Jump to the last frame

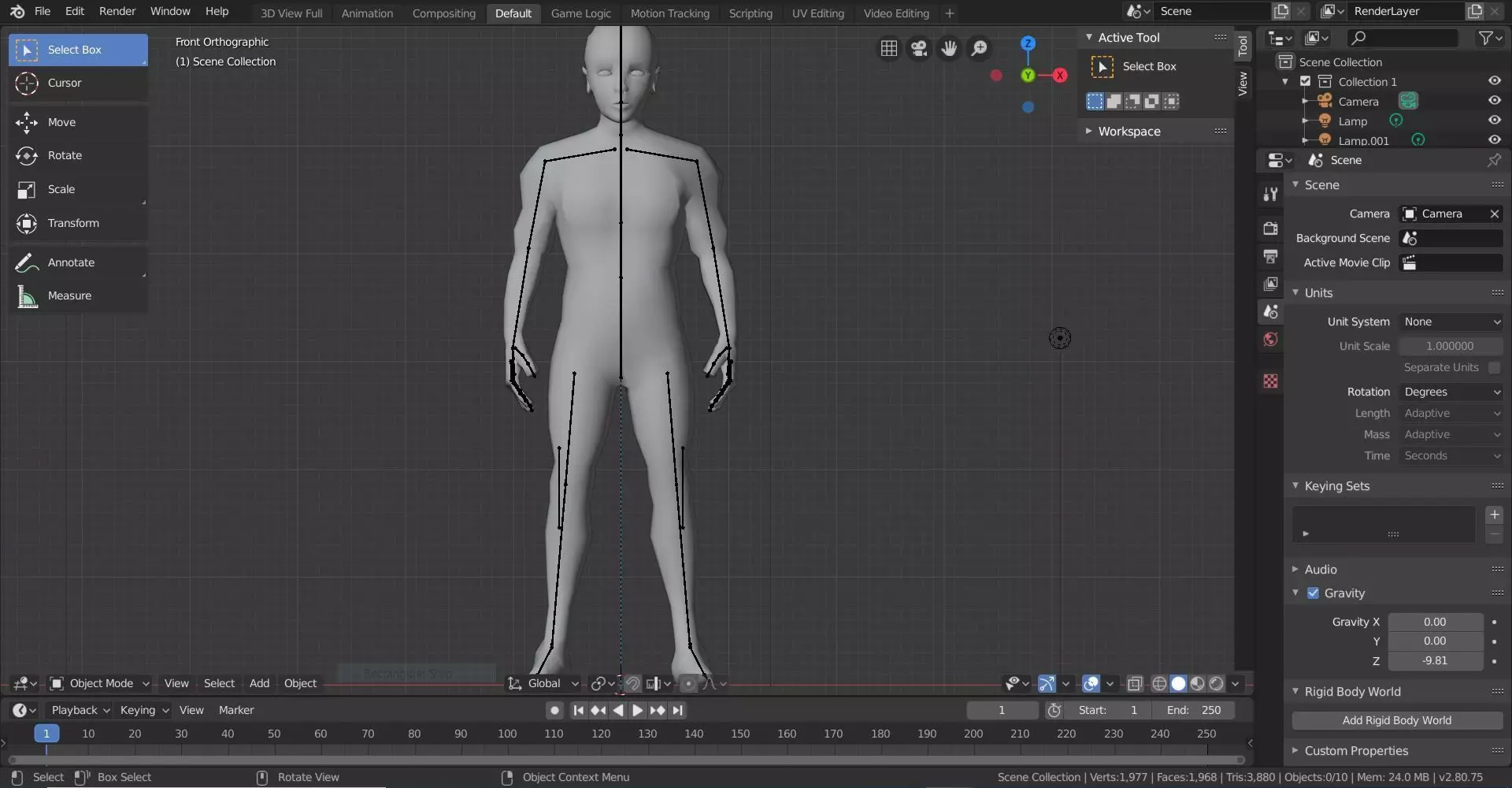pyautogui.click(x=677, y=711)
